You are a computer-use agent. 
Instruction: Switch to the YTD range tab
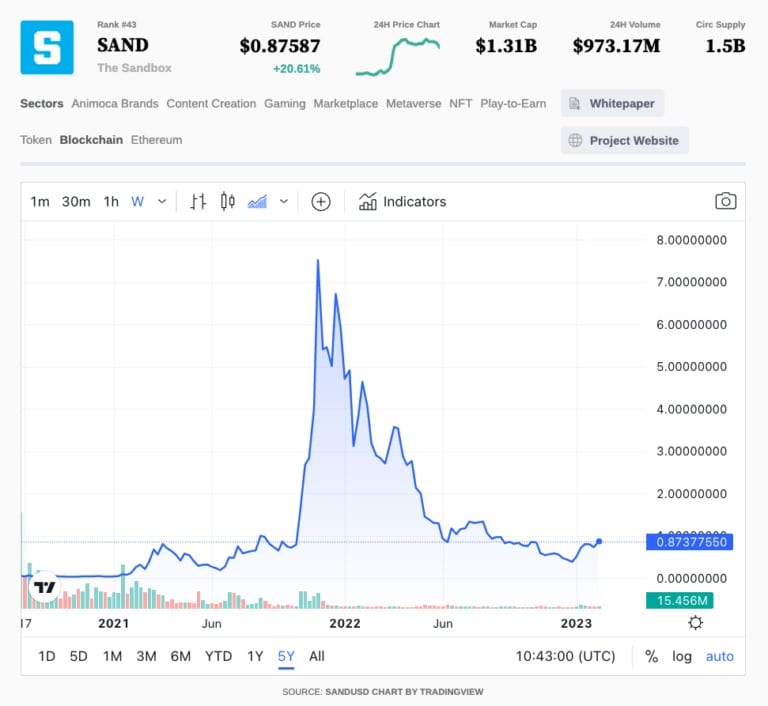click(218, 656)
